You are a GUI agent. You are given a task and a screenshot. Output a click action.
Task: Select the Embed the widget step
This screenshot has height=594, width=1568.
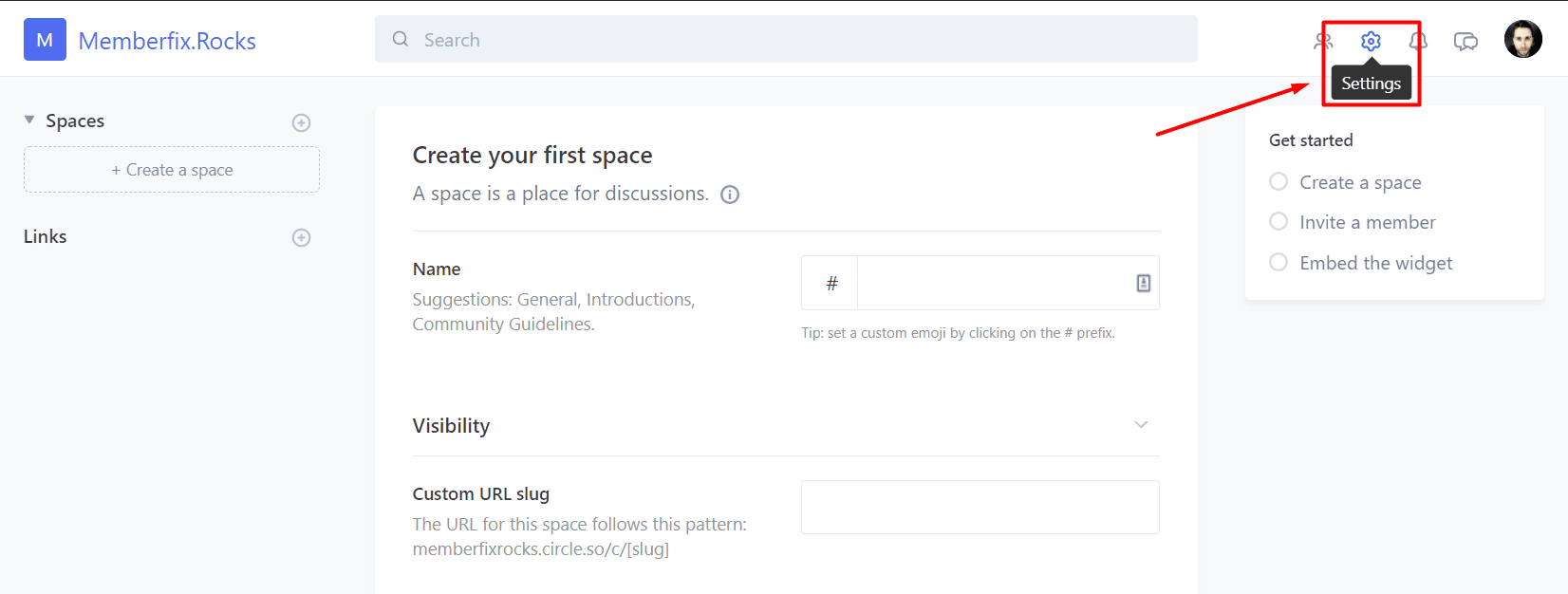coord(1361,263)
